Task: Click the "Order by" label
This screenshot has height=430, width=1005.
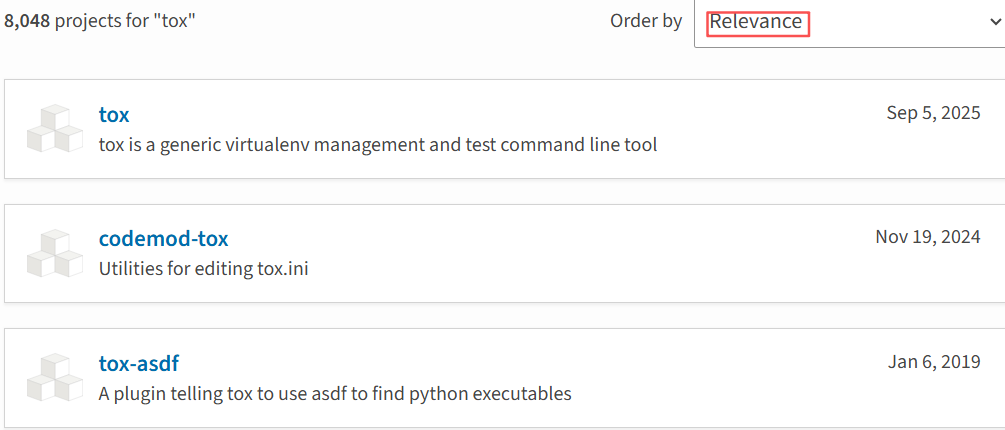Action: [646, 21]
